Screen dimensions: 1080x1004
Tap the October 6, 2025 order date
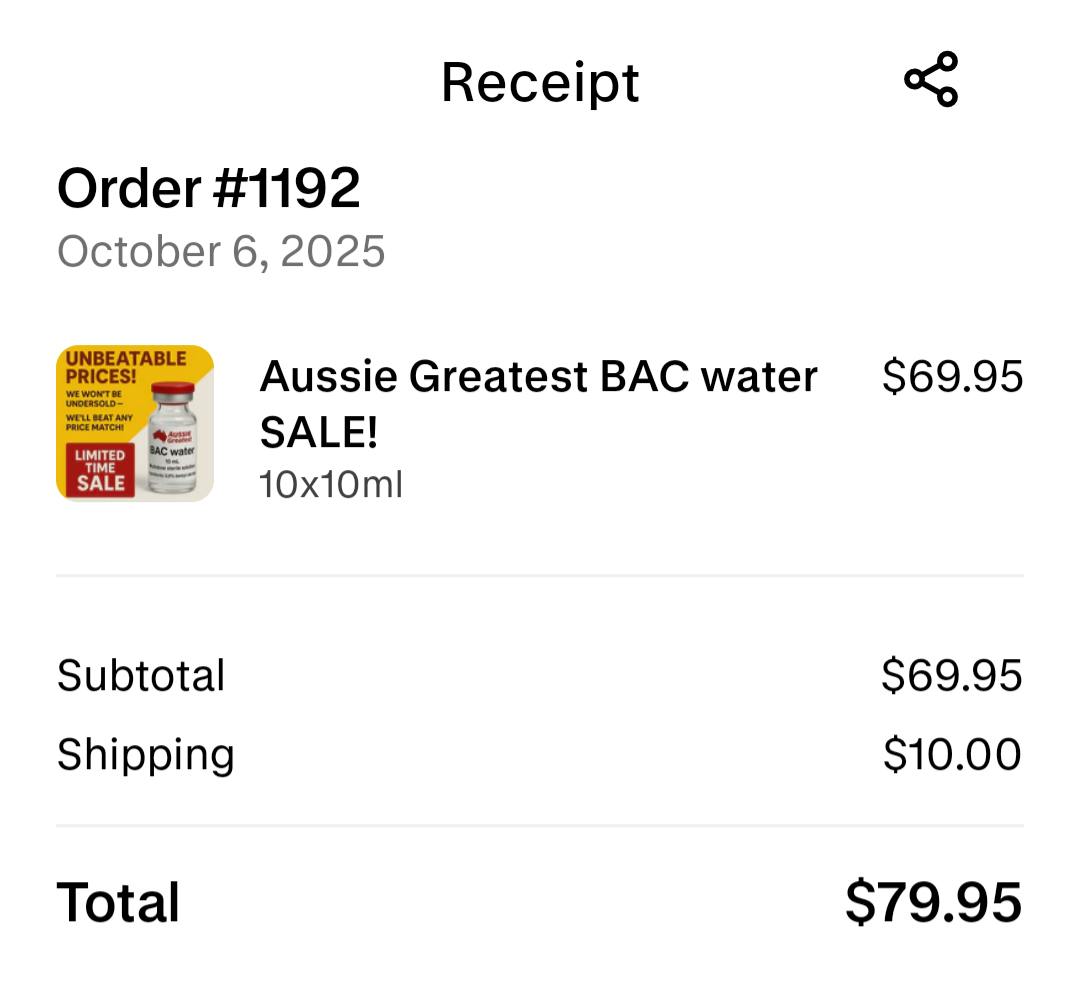click(x=221, y=251)
